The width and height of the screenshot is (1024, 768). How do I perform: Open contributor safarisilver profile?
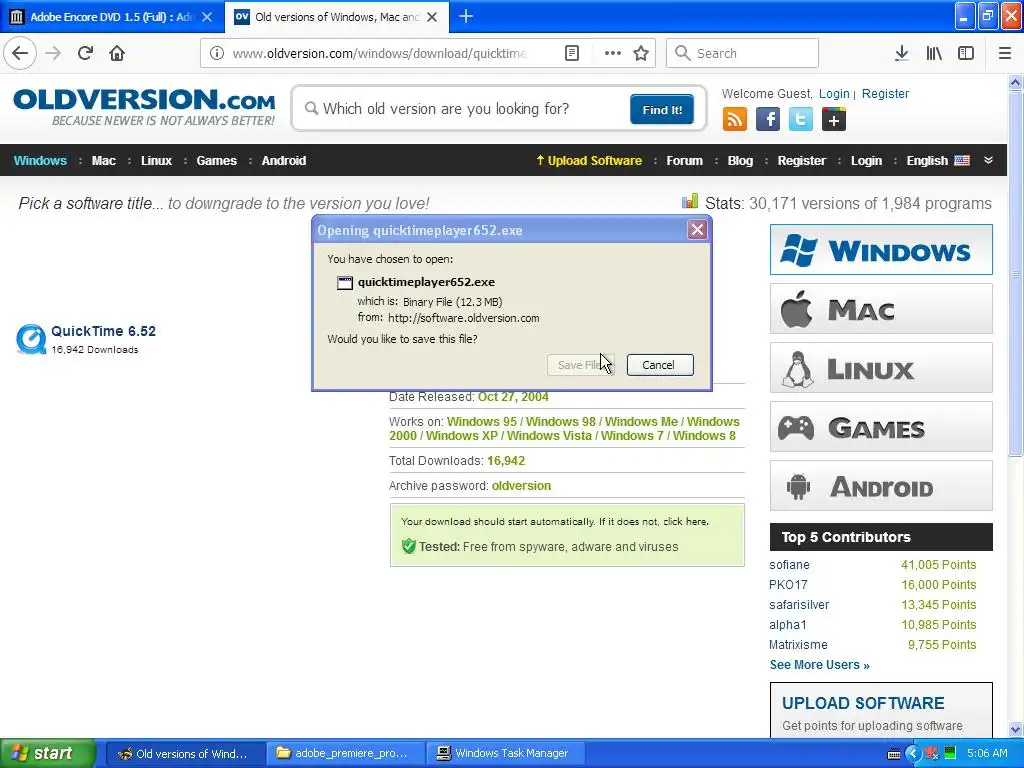[799, 605]
